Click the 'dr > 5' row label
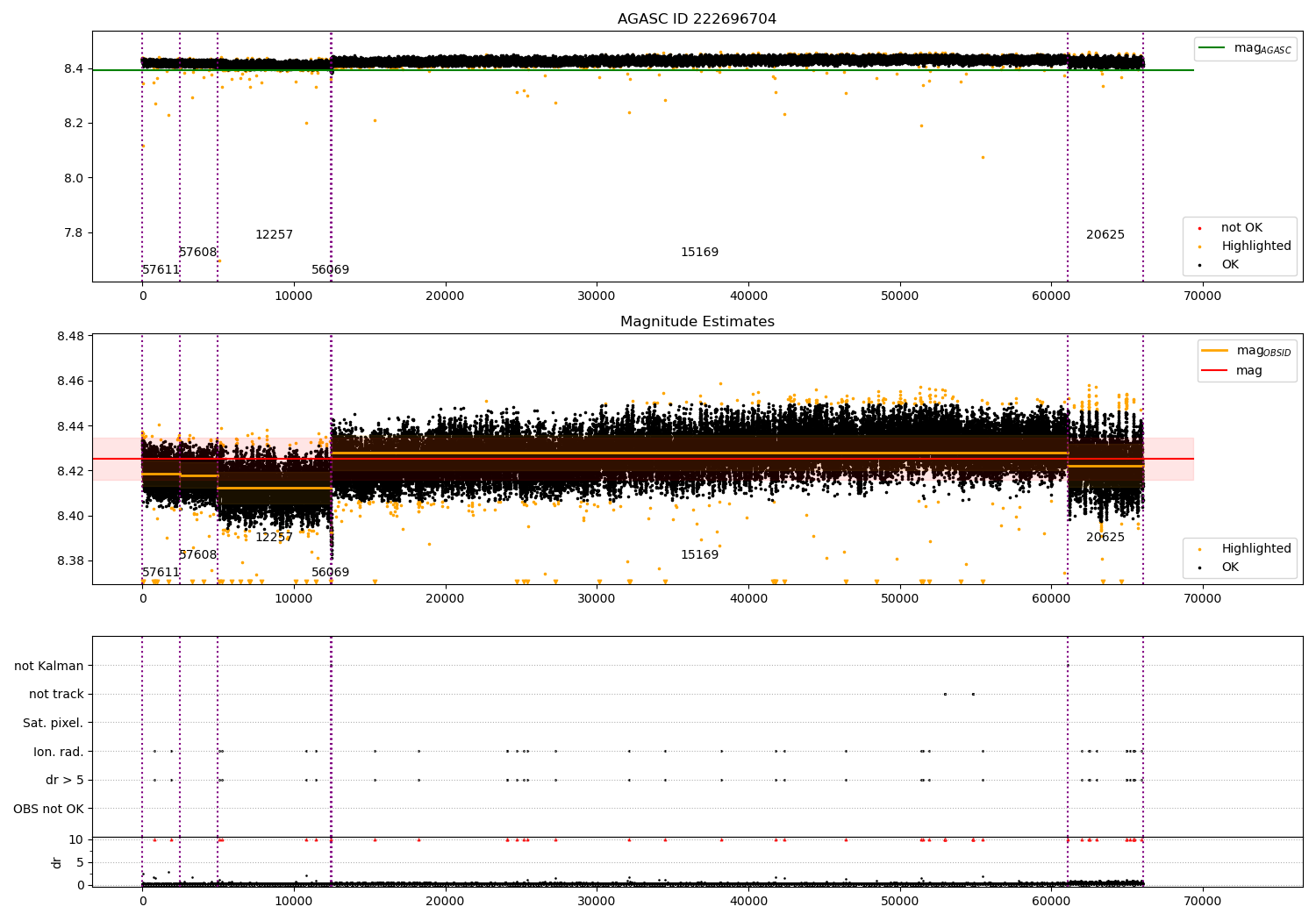The image size is (1316, 921). pyautogui.click(x=65, y=781)
